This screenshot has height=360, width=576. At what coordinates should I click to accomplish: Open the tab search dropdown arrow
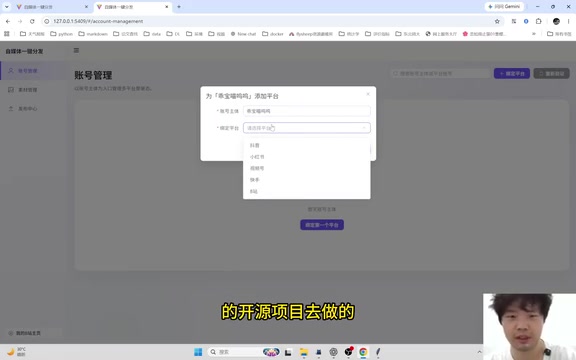6,7
